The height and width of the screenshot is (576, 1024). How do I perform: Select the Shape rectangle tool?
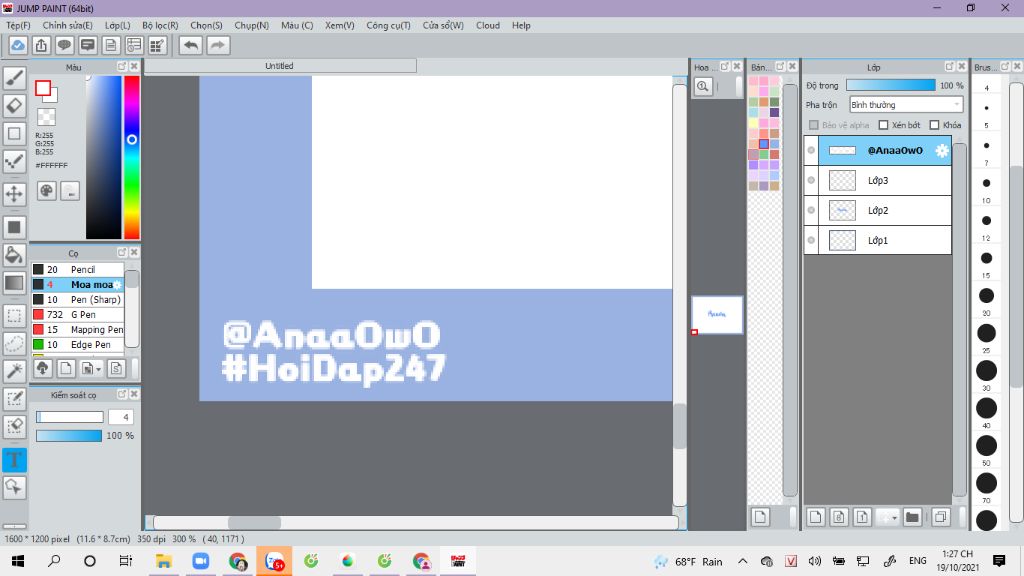[x=14, y=133]
